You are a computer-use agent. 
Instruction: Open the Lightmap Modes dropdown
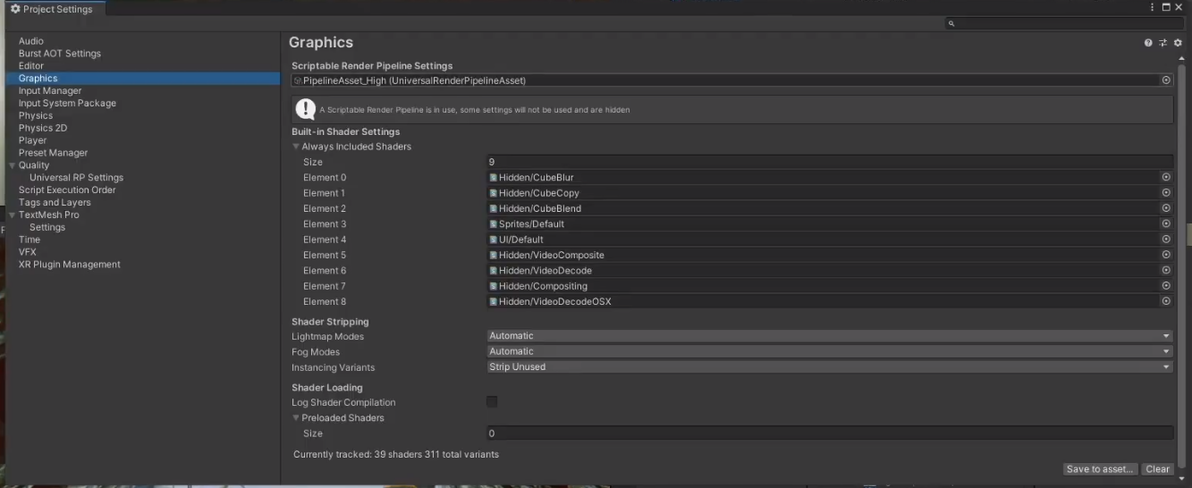coord(829,336)
